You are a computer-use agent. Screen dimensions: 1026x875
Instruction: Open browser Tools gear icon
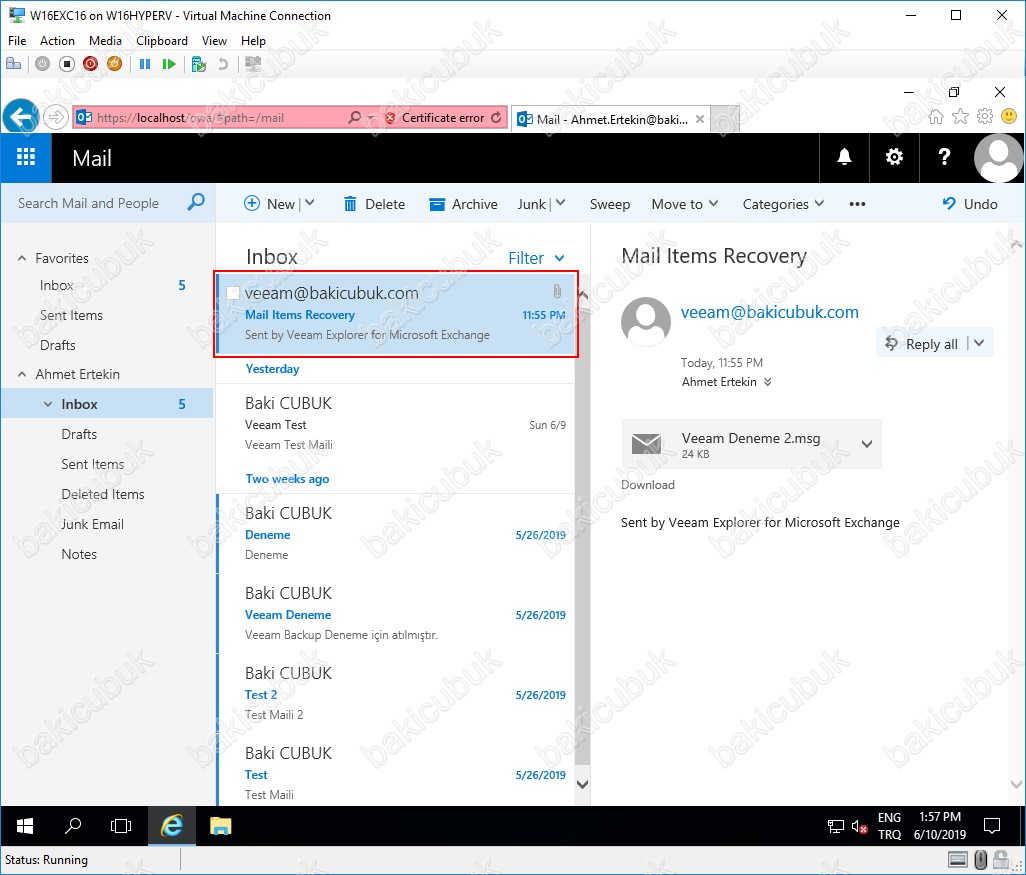pyautogui.click(x=985, y=117)
